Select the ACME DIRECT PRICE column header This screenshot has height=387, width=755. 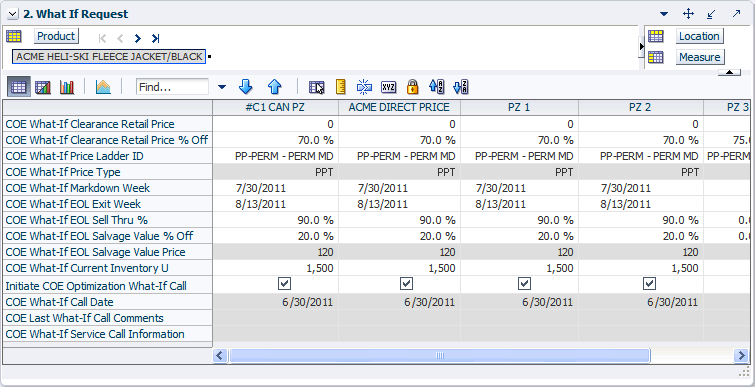[x=399, y=107]
